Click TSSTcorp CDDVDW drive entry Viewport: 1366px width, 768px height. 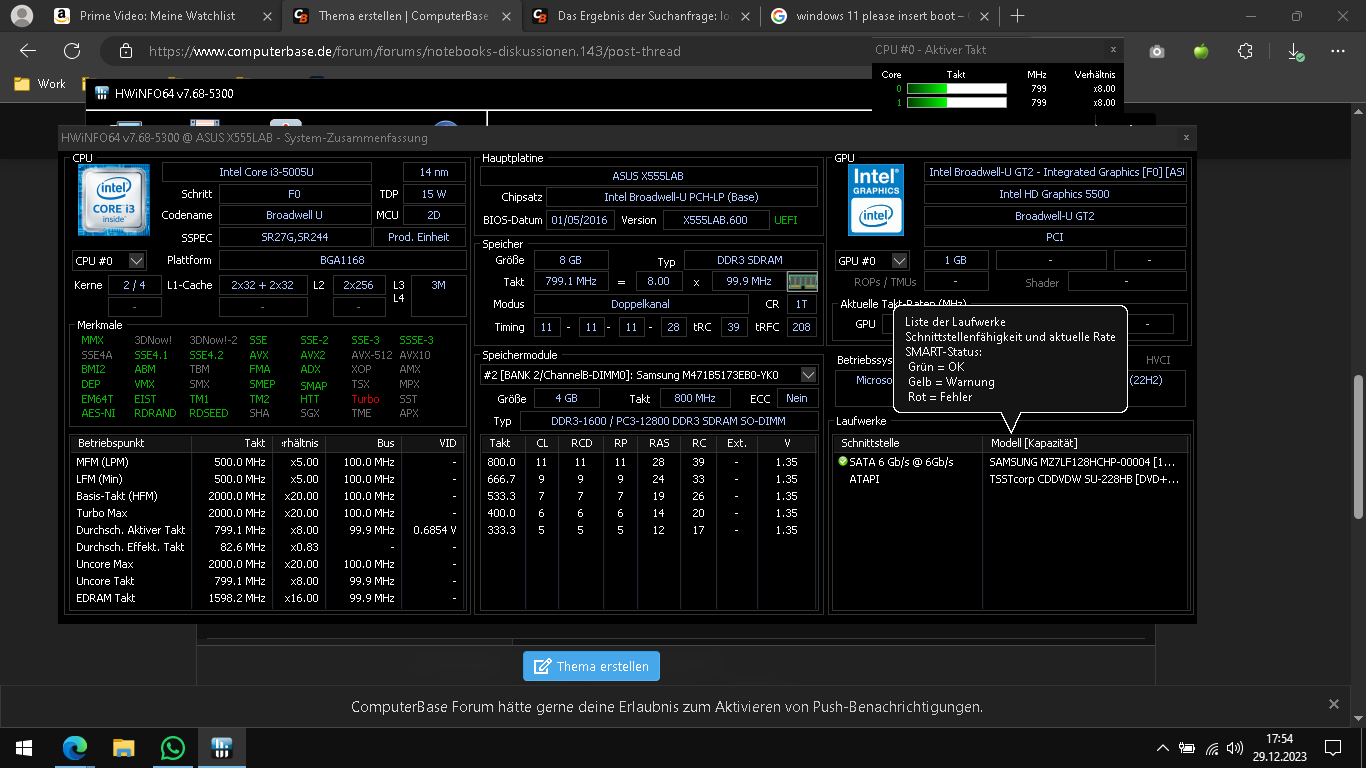click(x=1084, y=479)
